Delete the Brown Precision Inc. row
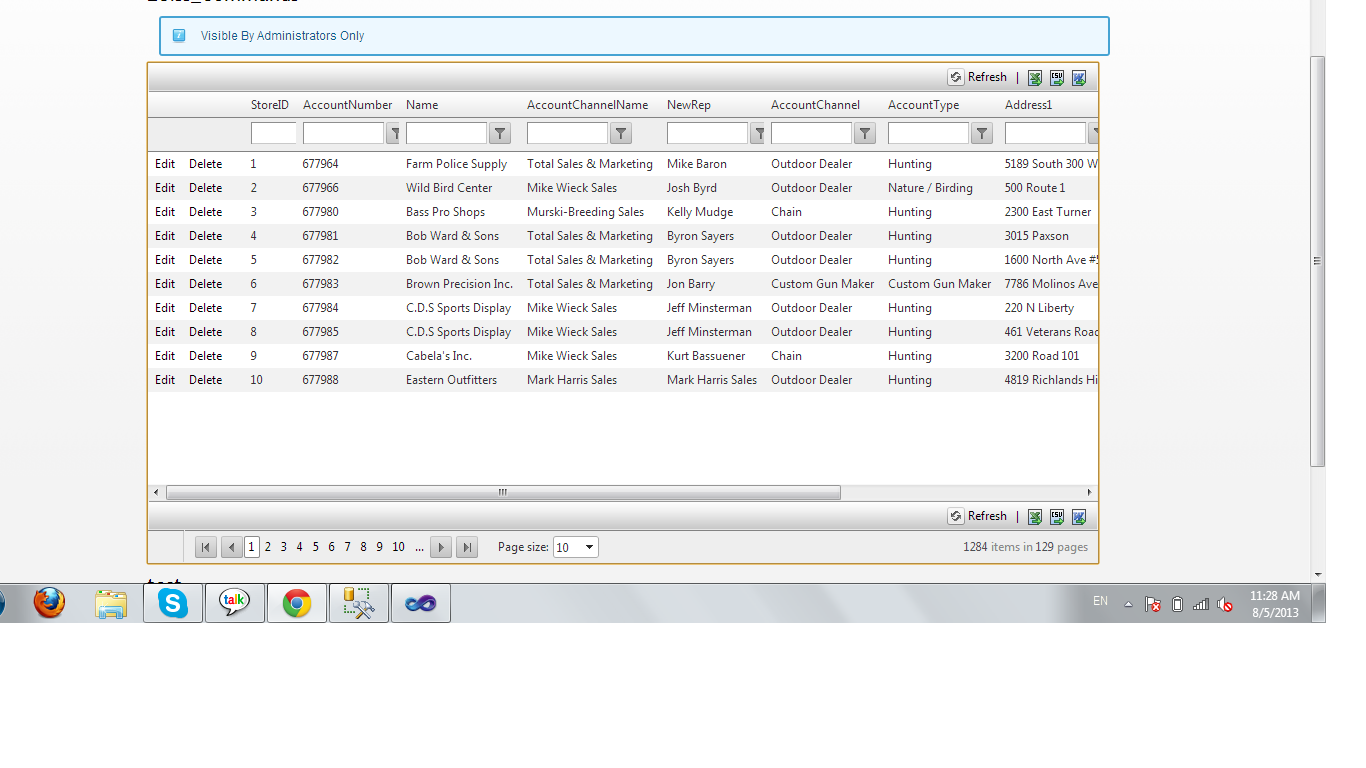Image resolution: width=1366 pixels, height=768 pixels. tap(206, 284)
